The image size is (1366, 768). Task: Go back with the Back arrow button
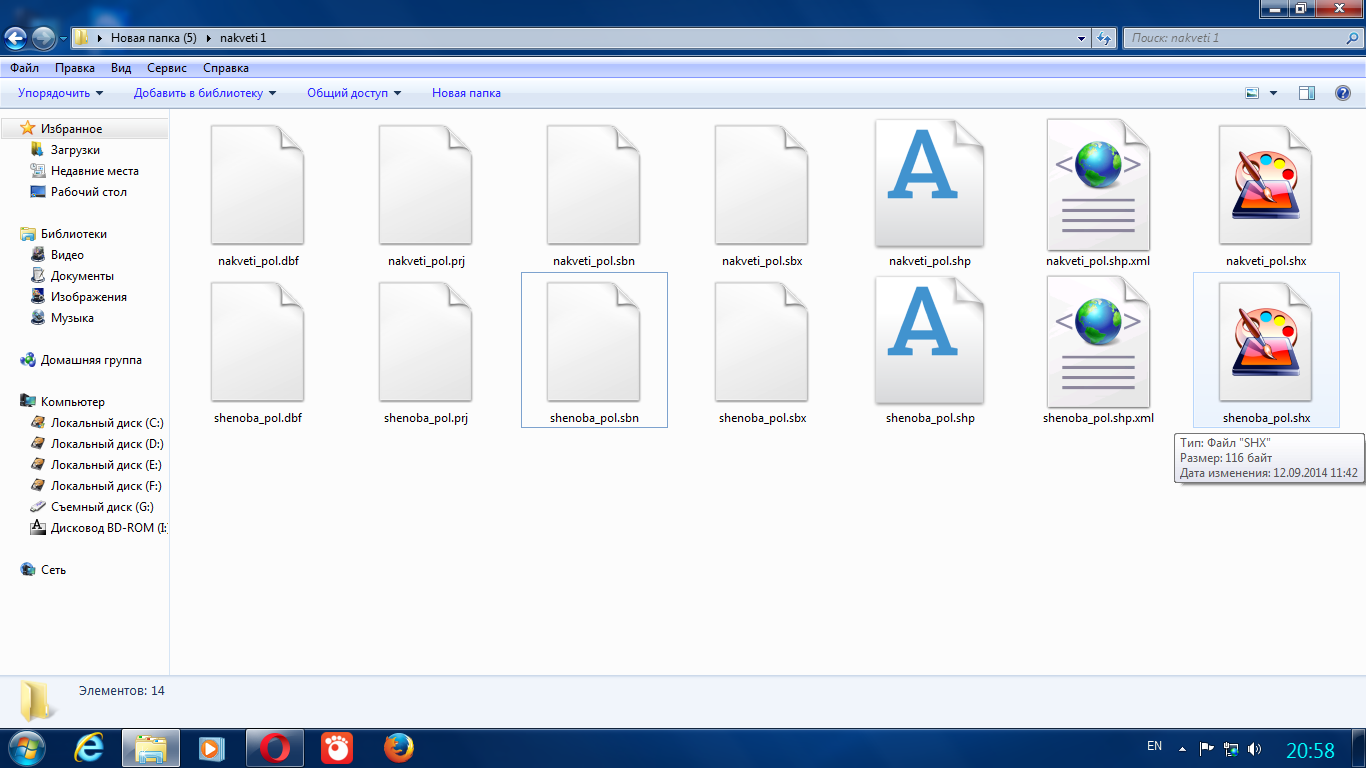(x=16, y=38)
